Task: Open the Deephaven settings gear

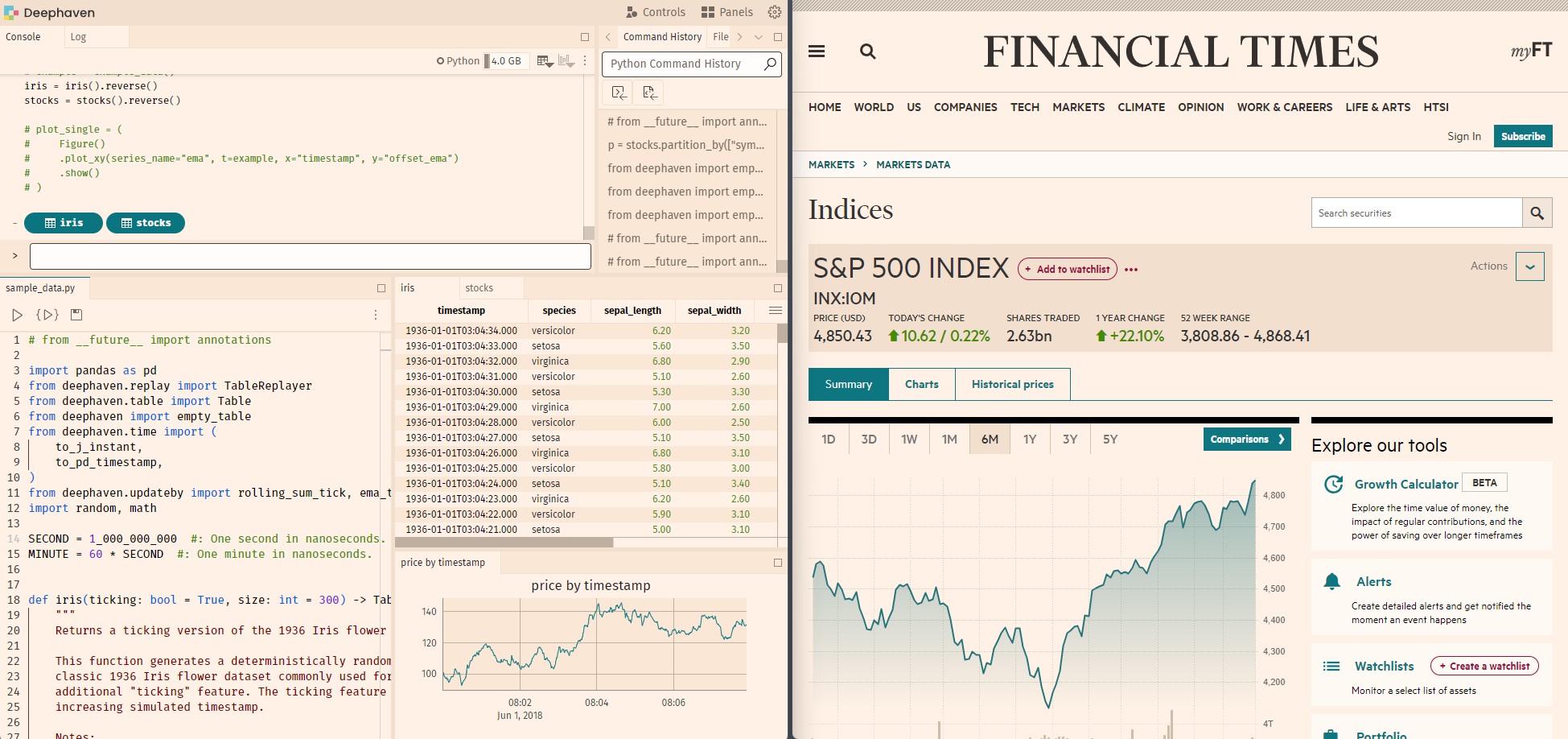Action: point(774,12)
